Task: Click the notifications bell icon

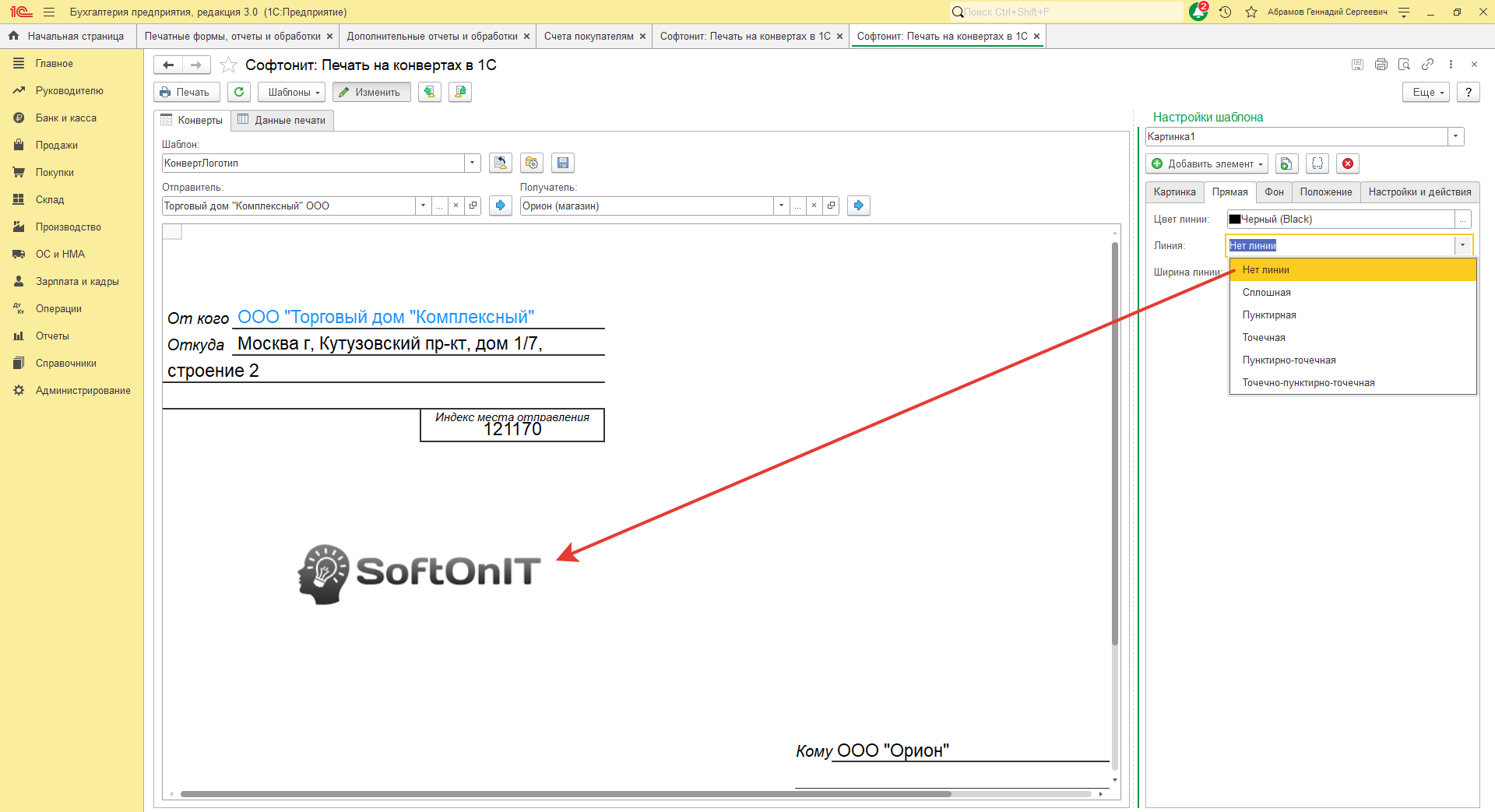Action: click(x=1198, y=12)
